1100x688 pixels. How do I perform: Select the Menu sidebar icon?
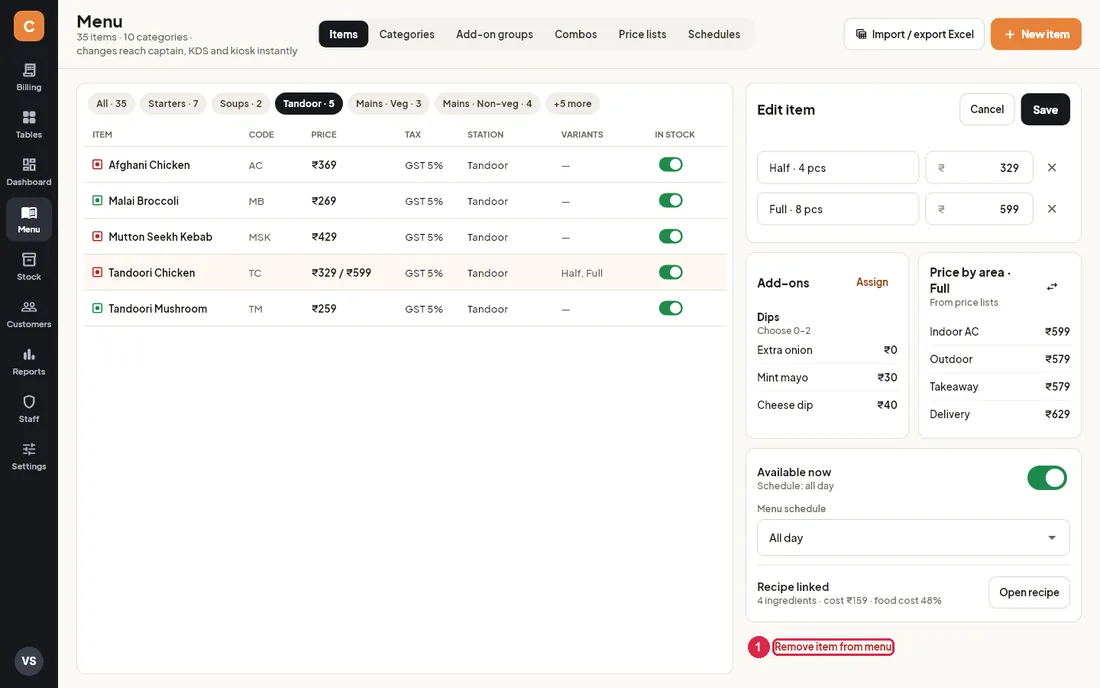pos(29,220)
